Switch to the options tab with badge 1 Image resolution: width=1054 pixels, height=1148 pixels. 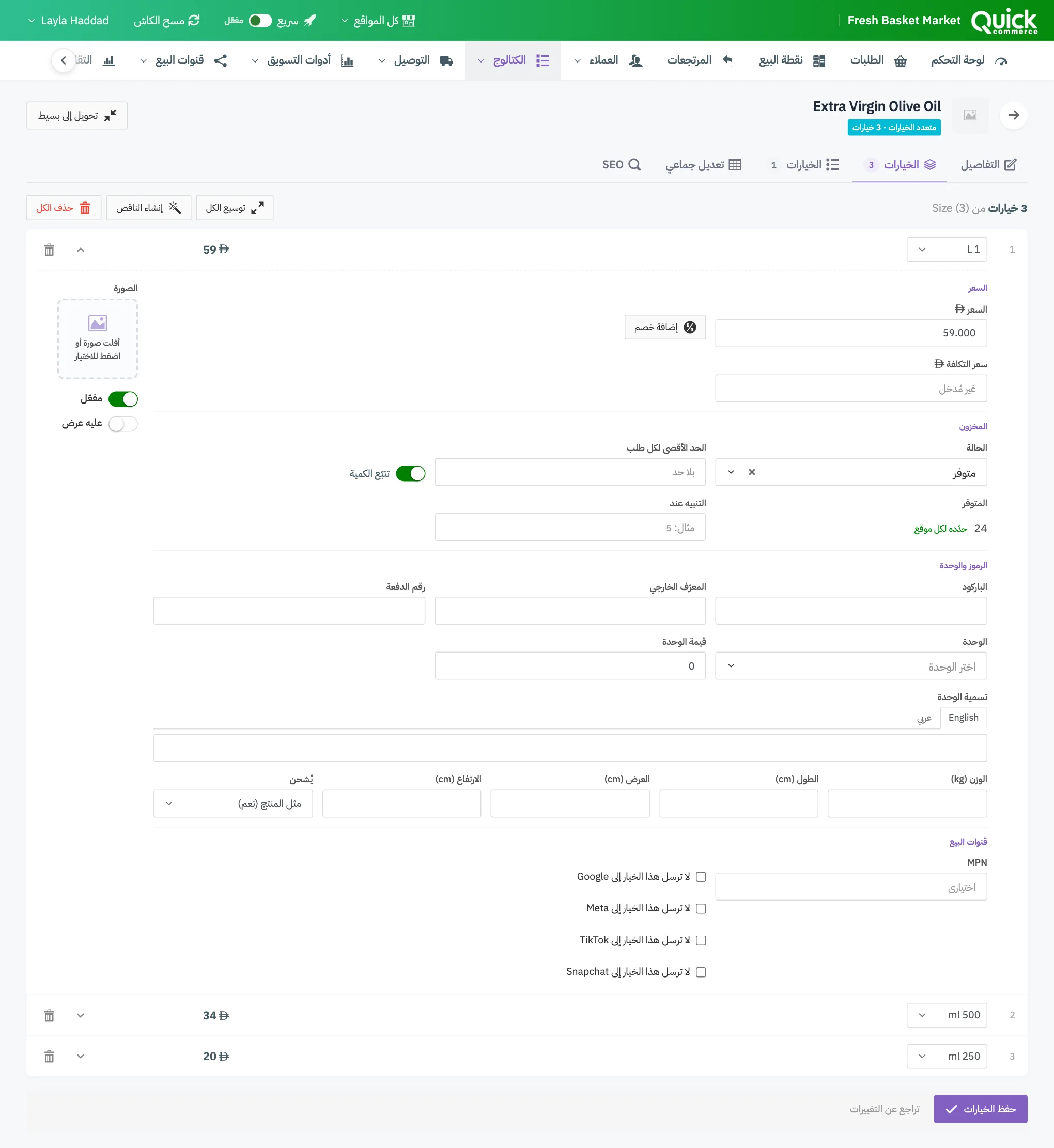pos(803,165)
